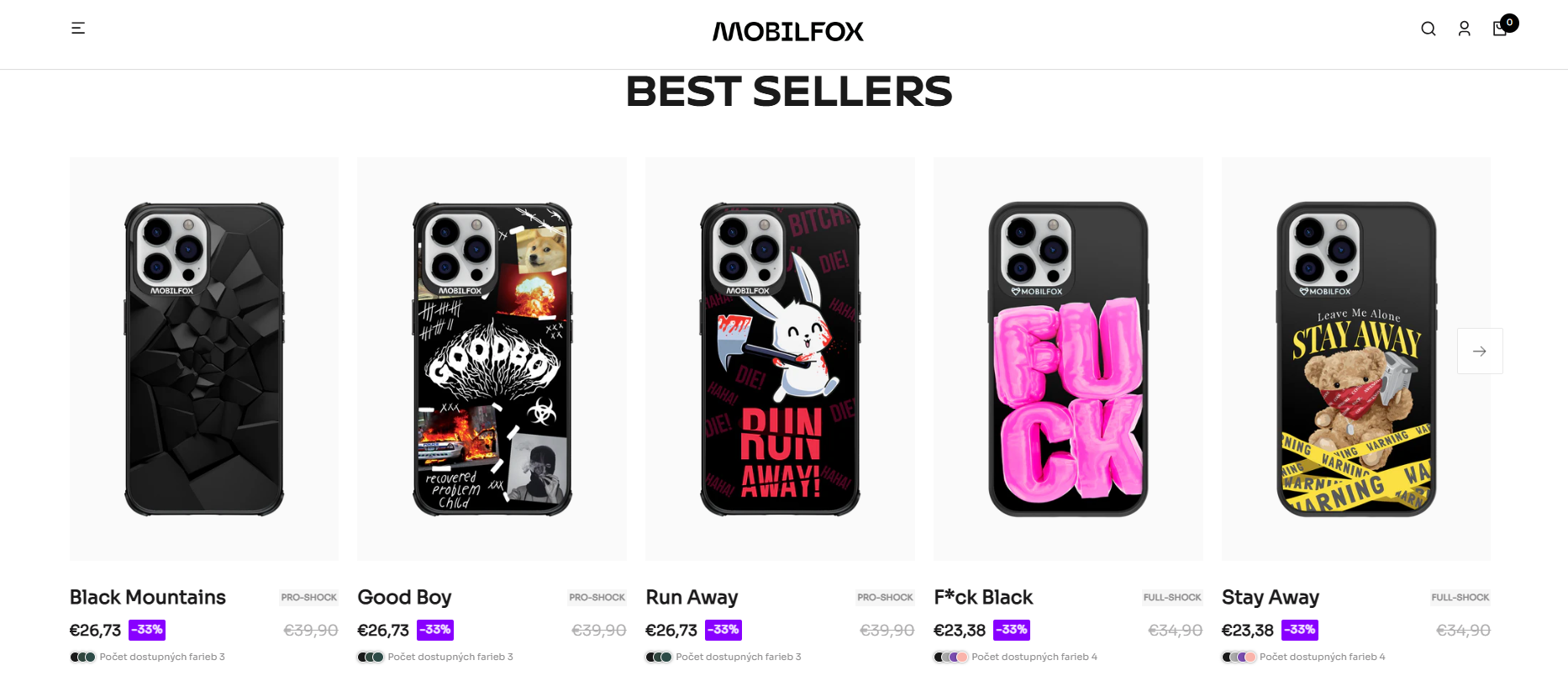Open Run Away case image
1568x676 pixels.
(x=780, y=359)
